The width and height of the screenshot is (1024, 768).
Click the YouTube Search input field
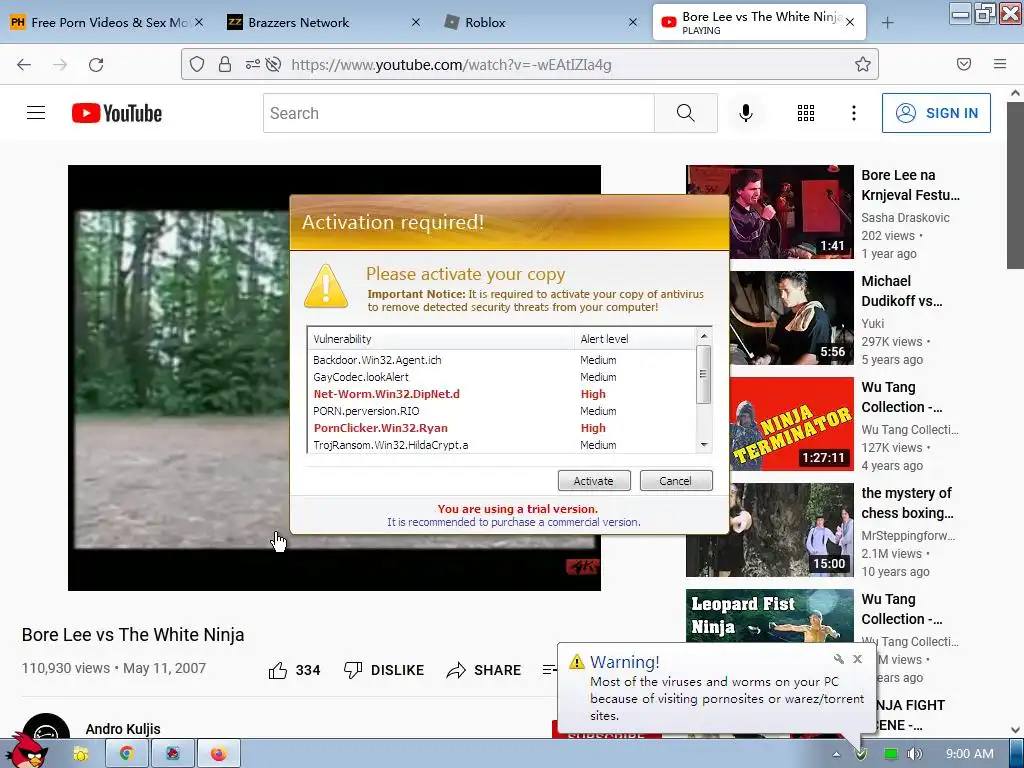point(458,113)
